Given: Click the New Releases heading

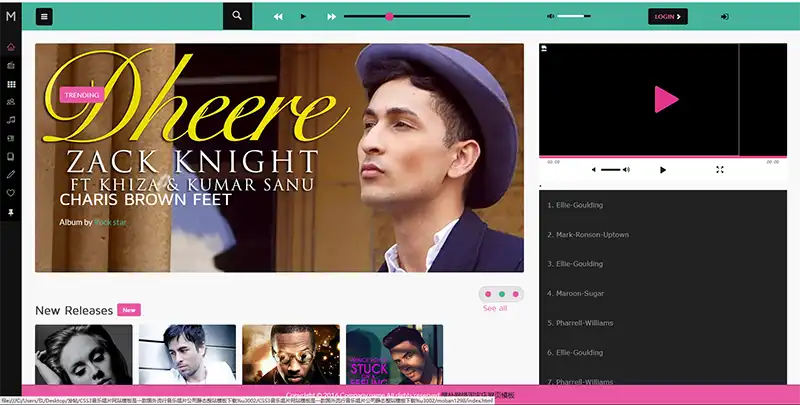Looking at the screenshot, I should [x=74, y=311].
